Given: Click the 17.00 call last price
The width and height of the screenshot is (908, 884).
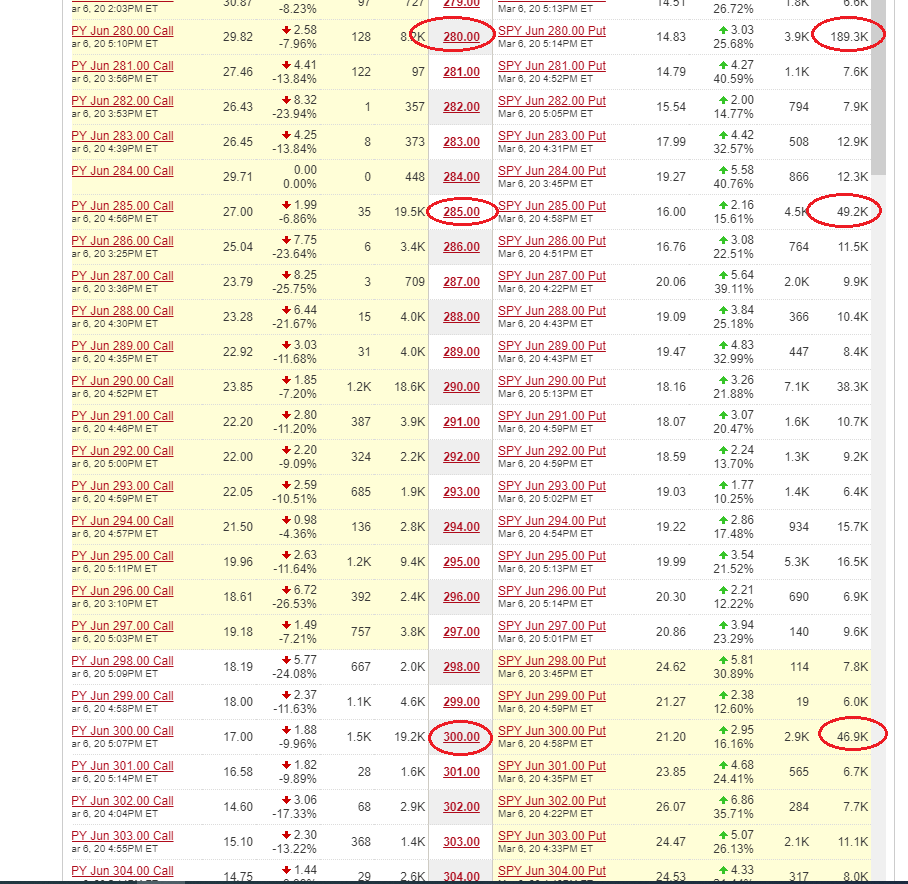Looking at the screenshot, I should tap(238, 736).
